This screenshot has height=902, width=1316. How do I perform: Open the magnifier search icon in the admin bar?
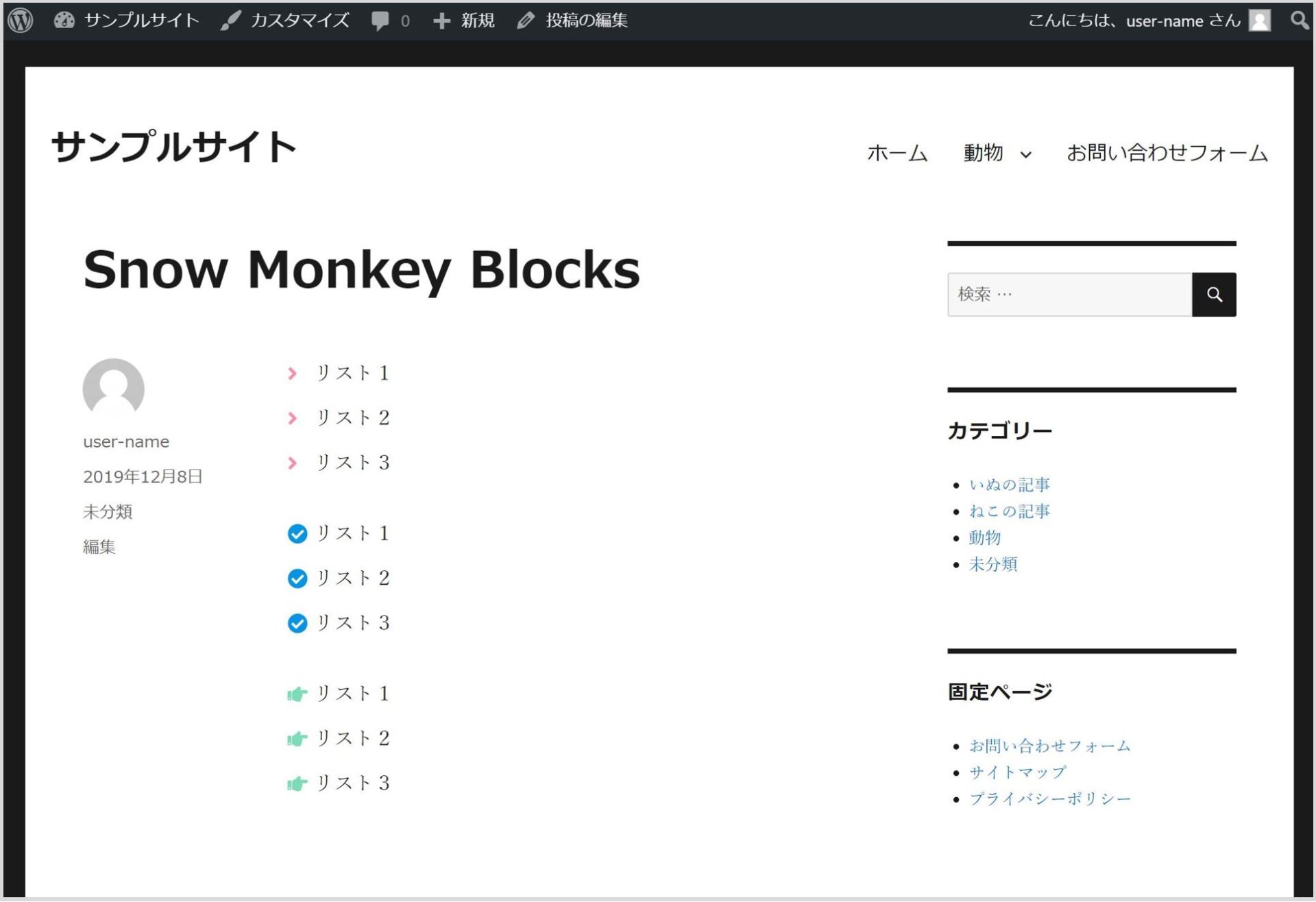[x=1297, y=20]
